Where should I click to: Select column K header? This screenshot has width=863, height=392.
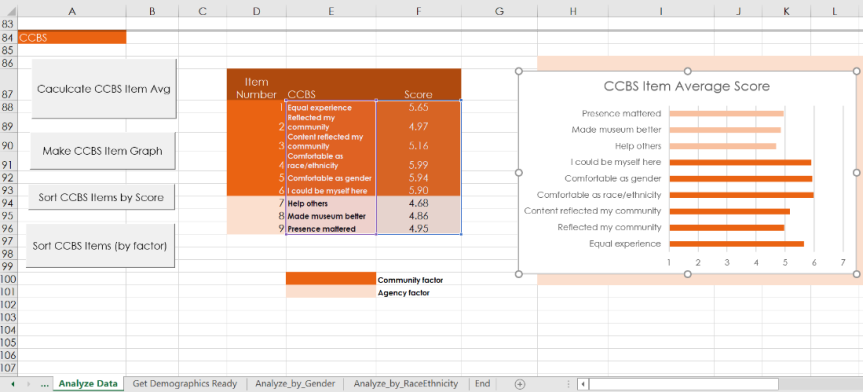tap(786, 11)
